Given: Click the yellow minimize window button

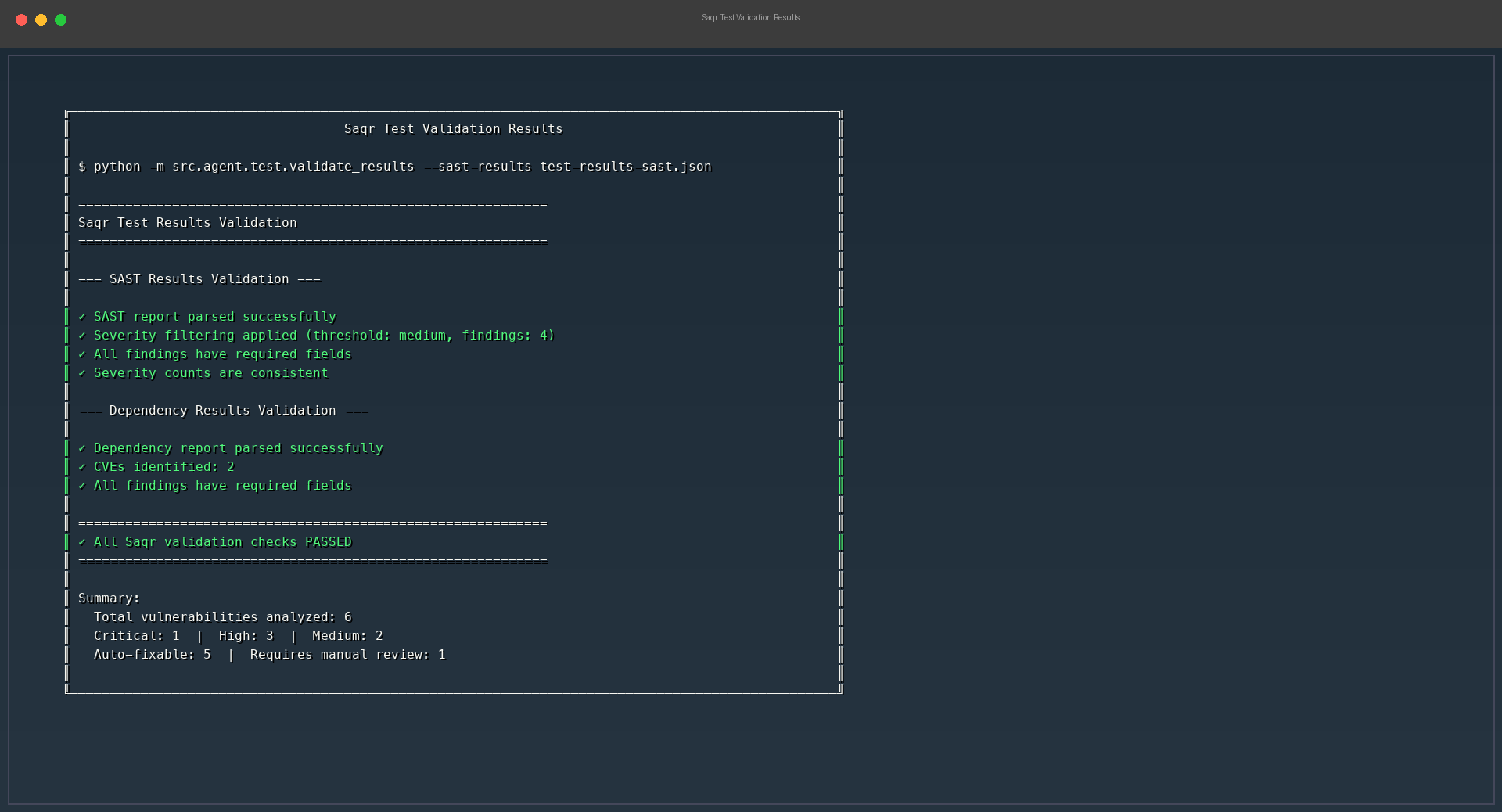Looking at the screenshot, I should tap(41, 20).
